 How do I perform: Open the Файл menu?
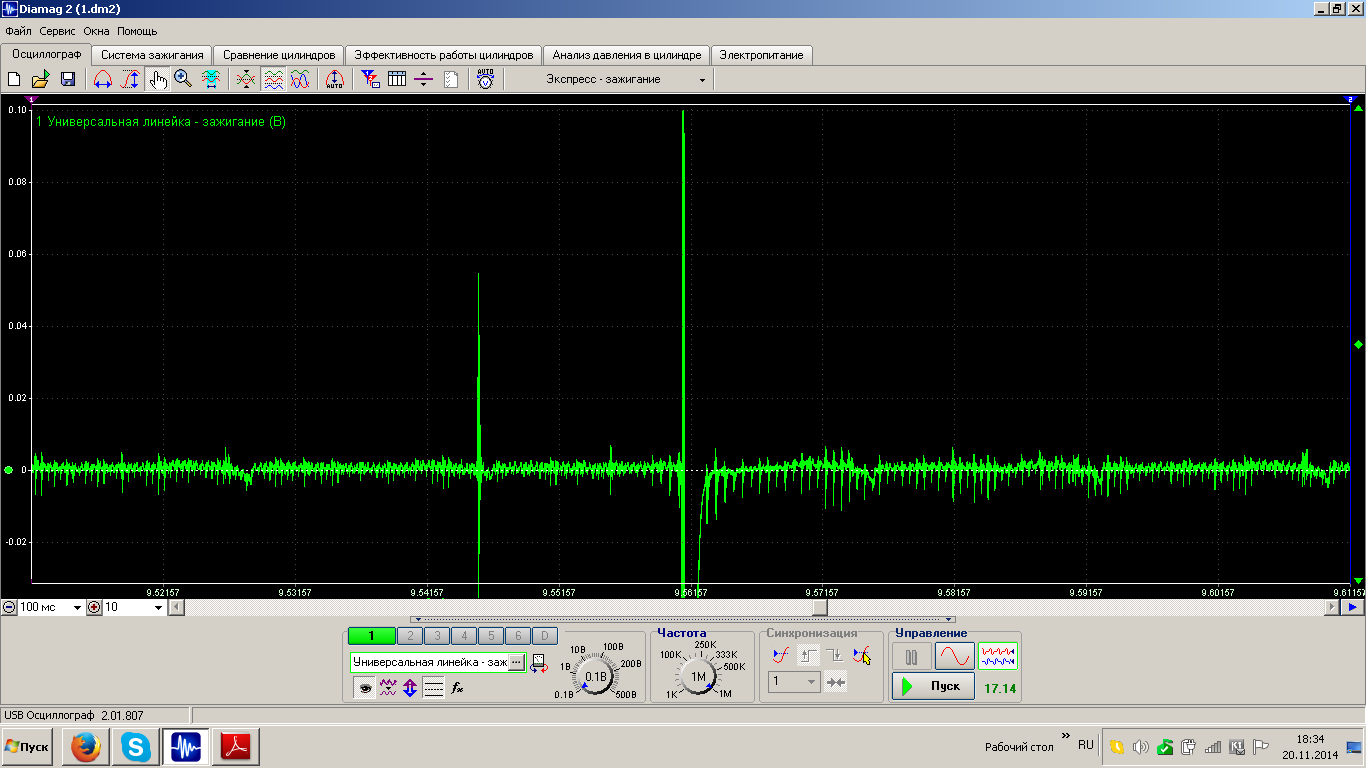tap(18, 31)
